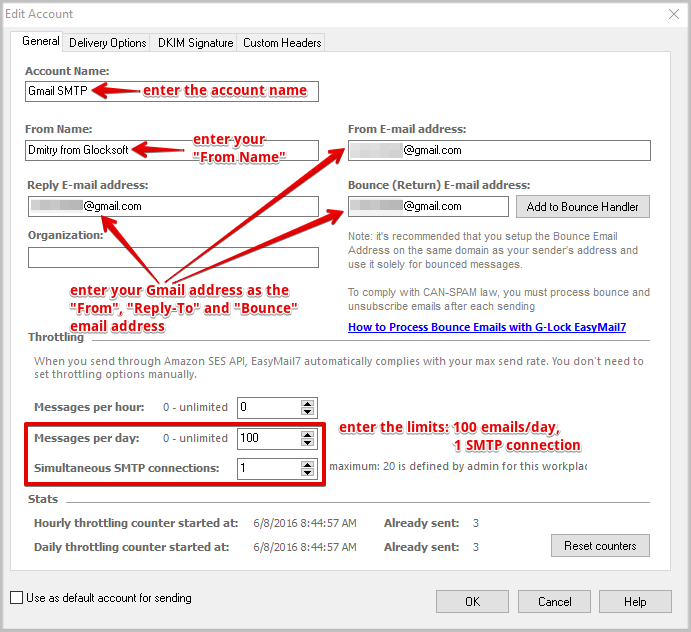The width and height of the screenshot is (691, 632).
Task: Select the General tab
Action: click(41, 42)
